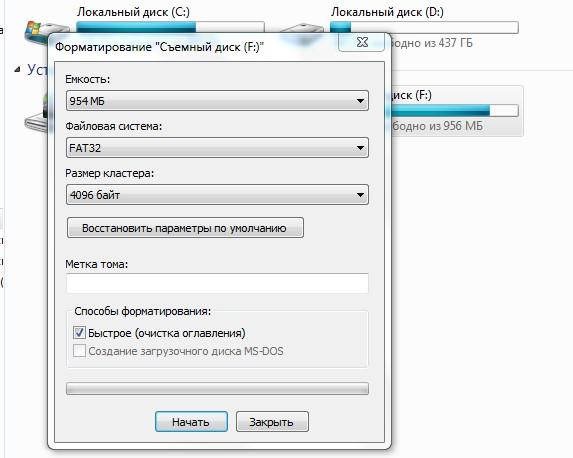The image size is (573, 458).
Task: Click the removable disk F: usage bar
Action: pyautogui.click(x=454, y=110)
